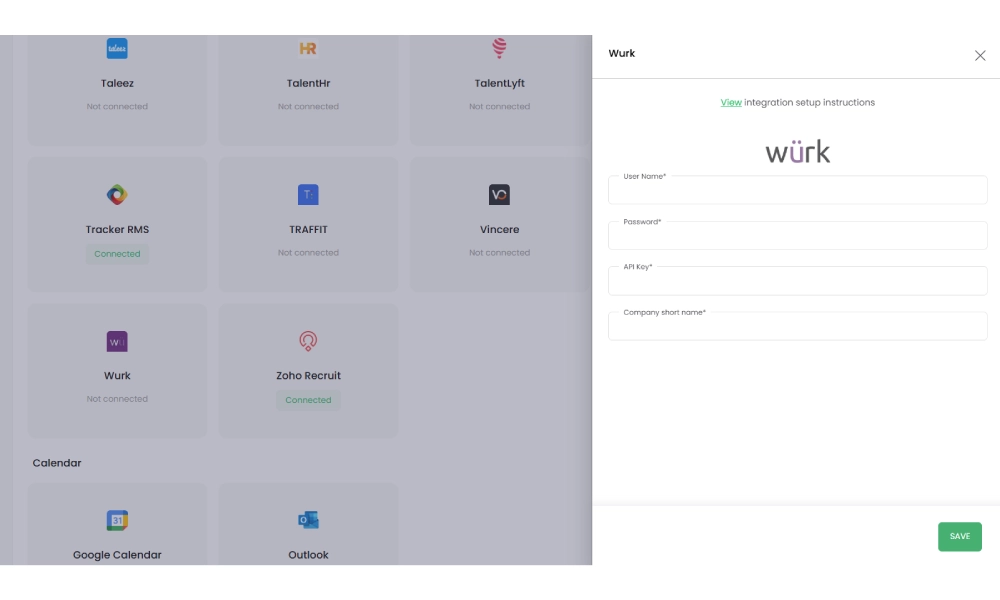Focus the API Key input field

pyautogui.click(x=798, y=281)
